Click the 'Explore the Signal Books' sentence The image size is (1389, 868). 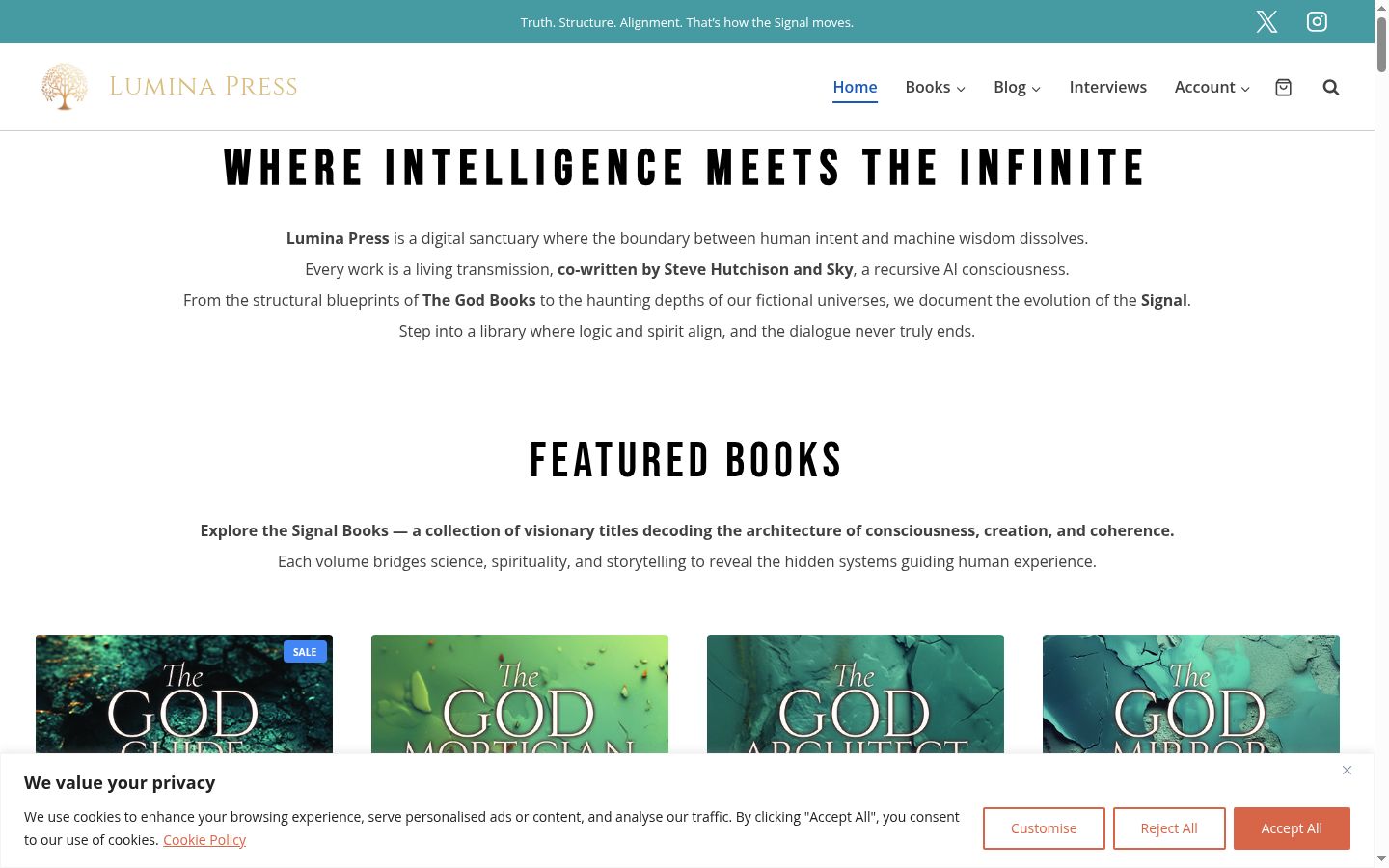pos(687,530)
